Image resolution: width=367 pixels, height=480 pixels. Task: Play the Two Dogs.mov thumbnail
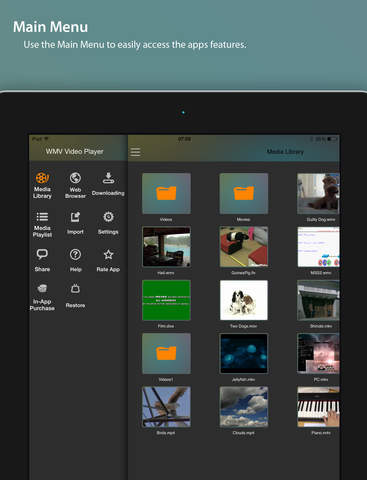(x=244, y=300)
